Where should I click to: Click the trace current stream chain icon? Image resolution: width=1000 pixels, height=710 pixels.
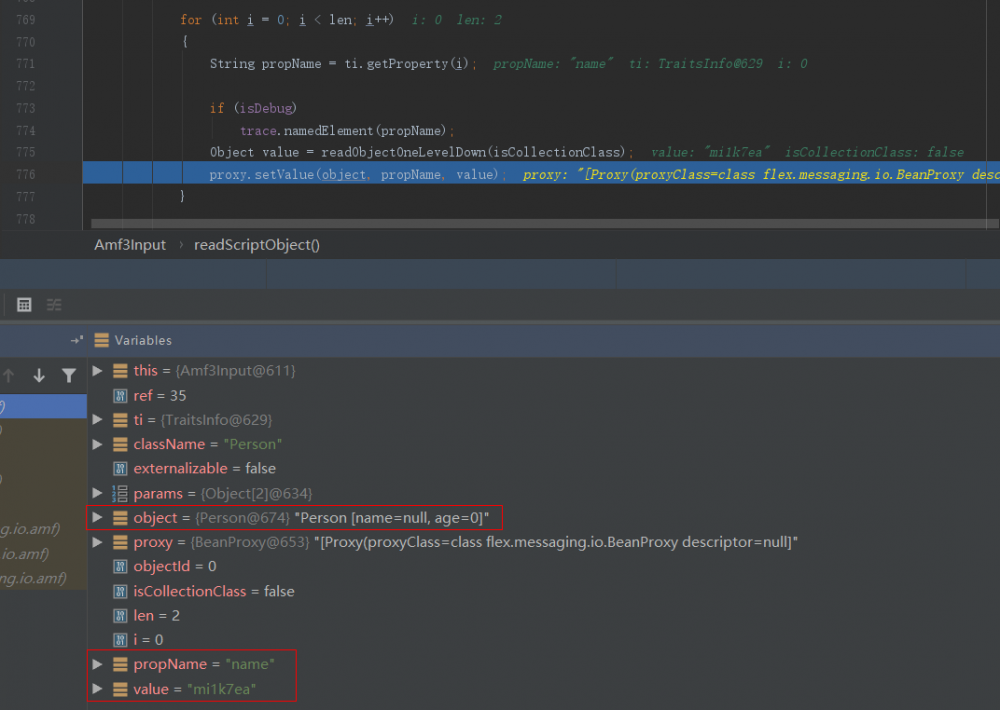[x=54, y=305]
